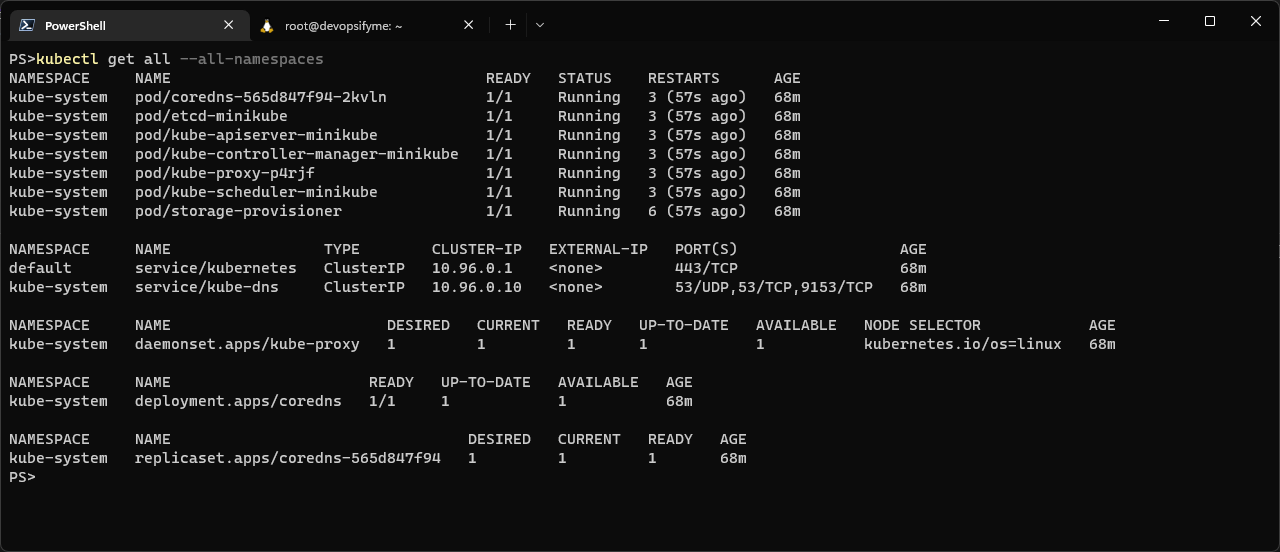The width and height of the screenshot is (1280, 552).
Task: Close the PowerShell tab
Action: click(x=228, y=25)
